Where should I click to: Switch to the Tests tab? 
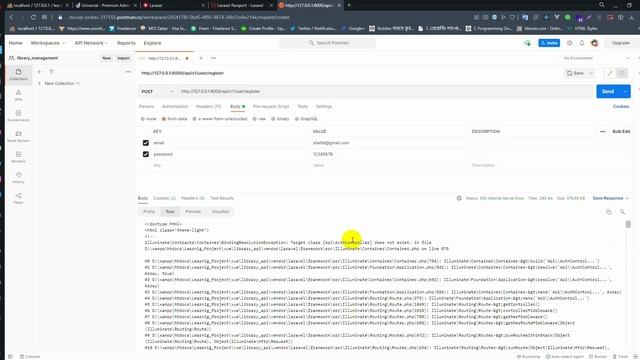pos(302,107)
